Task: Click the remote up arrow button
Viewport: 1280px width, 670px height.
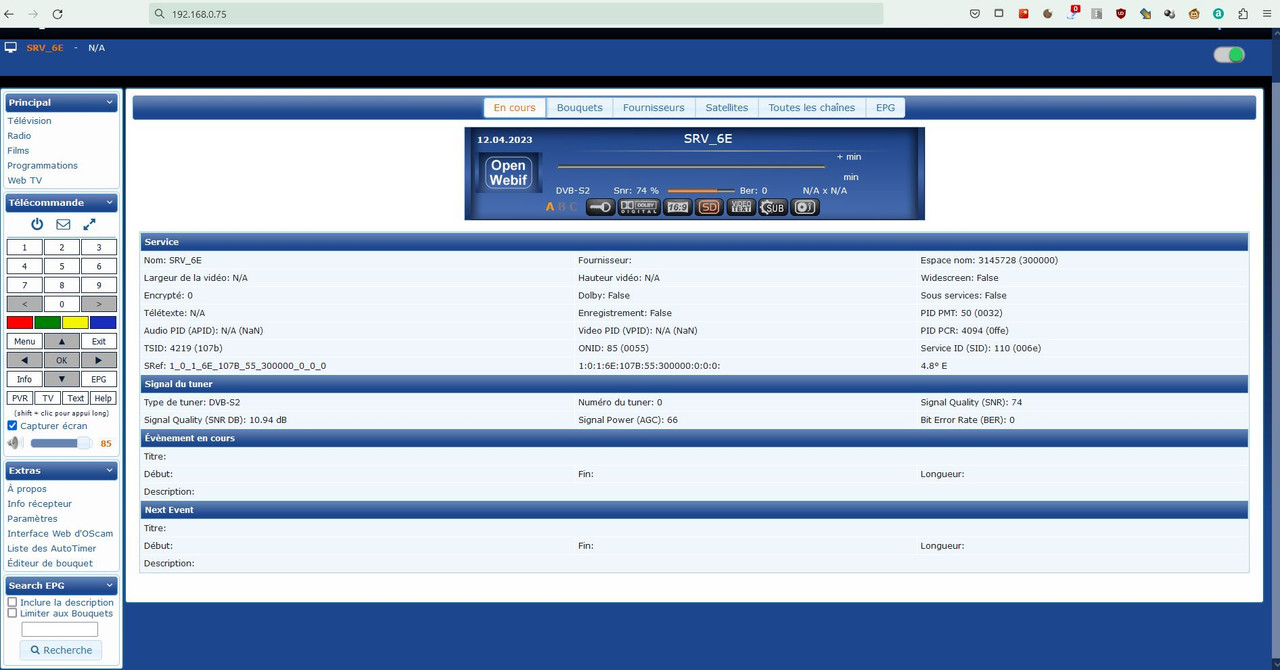Action: [x=61, y=341]
